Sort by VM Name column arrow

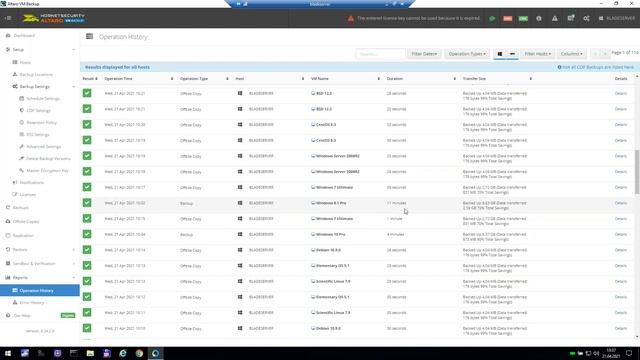coord(379,78)
